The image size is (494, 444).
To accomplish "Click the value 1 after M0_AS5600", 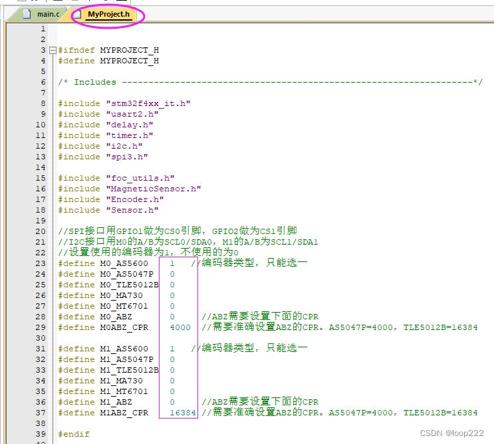I will point(172,263).
